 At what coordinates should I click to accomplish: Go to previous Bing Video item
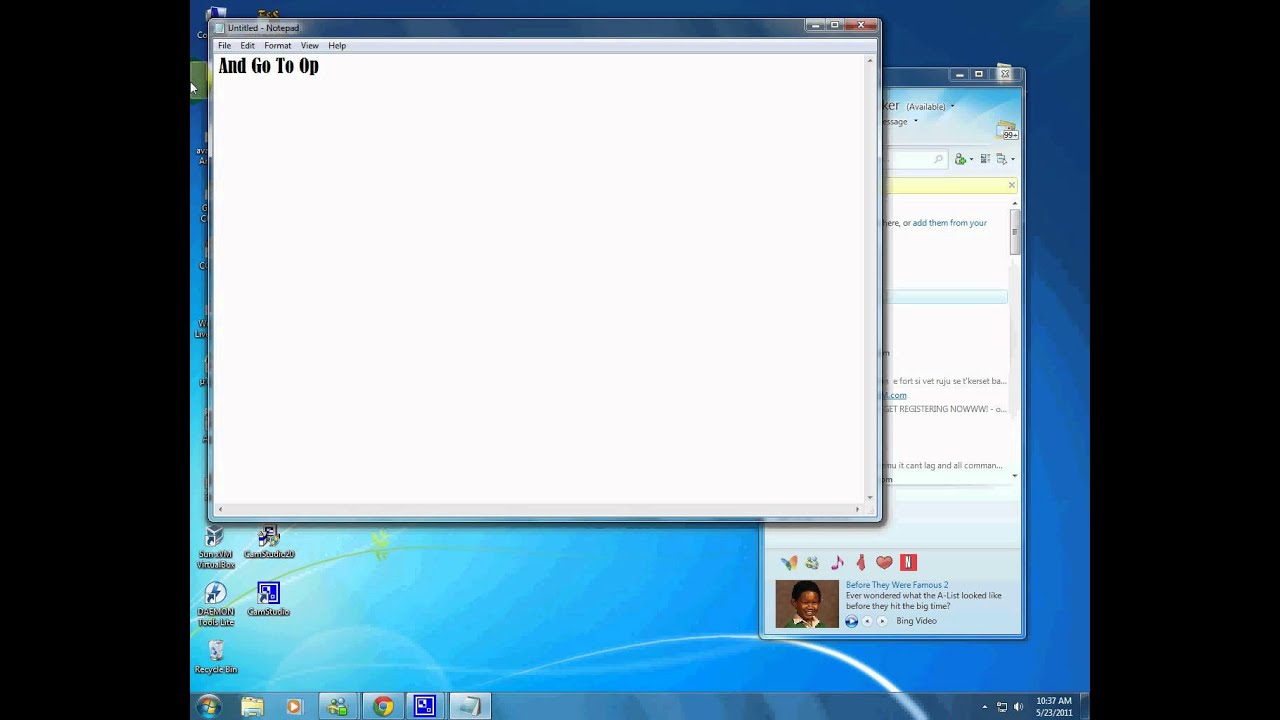868,621
